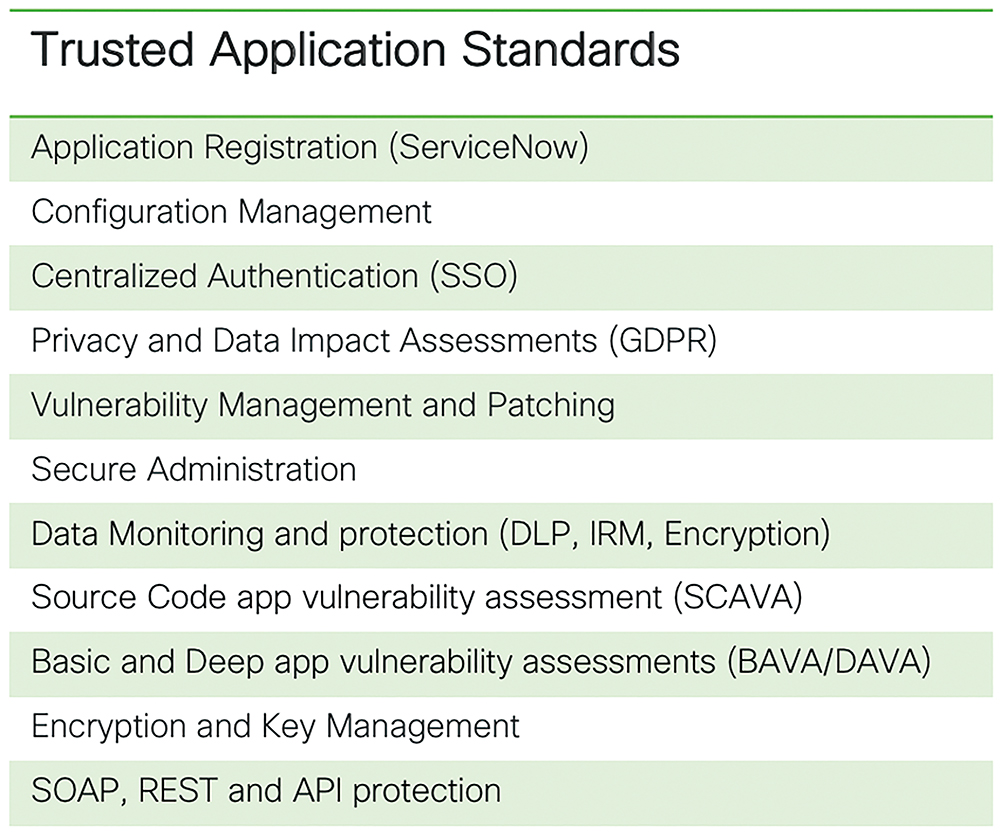1000x837 pixels.
Task: Select Encryption and Key Management row
Action: pyautogui.click(x=501, y=728)
